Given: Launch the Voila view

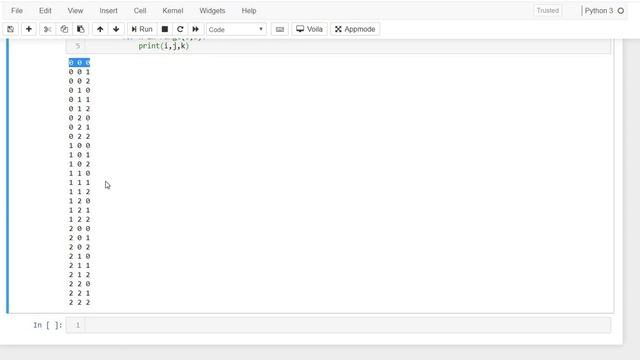Looking at the screenshot, I should coord(309,29).
